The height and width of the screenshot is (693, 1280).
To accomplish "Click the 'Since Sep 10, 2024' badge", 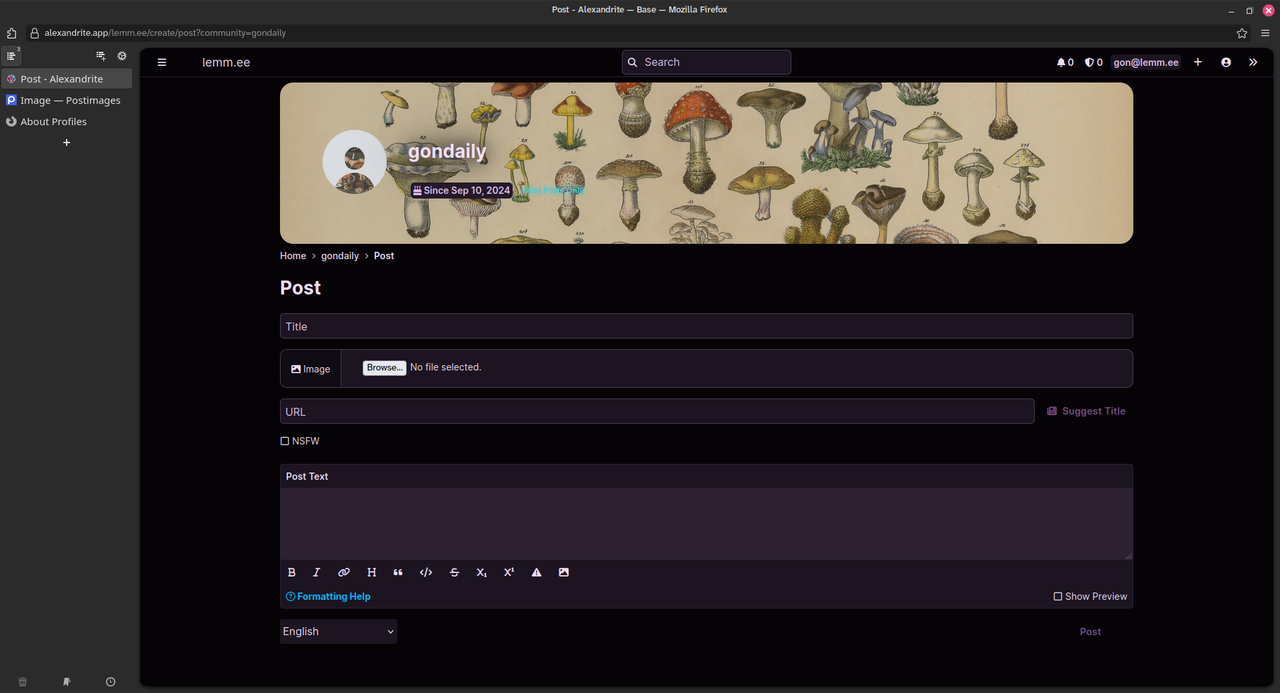I will coord(461,190).
